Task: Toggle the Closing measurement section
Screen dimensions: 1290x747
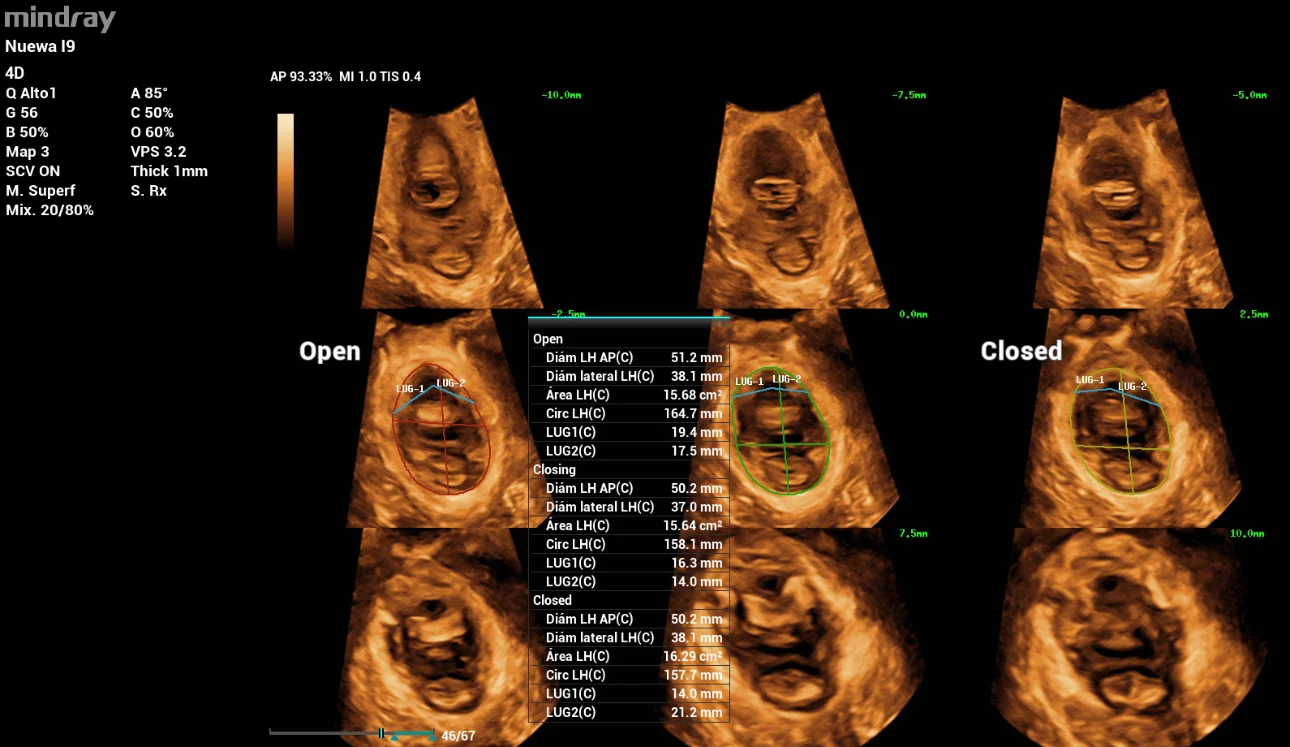Action: pyautogui.click(x=554, y=469)
